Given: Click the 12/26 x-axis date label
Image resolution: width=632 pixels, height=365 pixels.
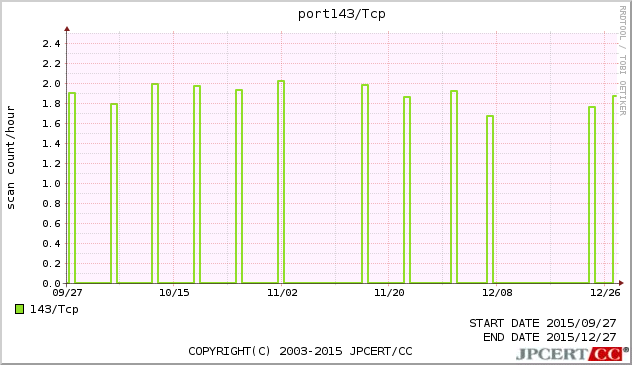Looking at the screenshot, I should pyautogui.click(x=605, y=292).
